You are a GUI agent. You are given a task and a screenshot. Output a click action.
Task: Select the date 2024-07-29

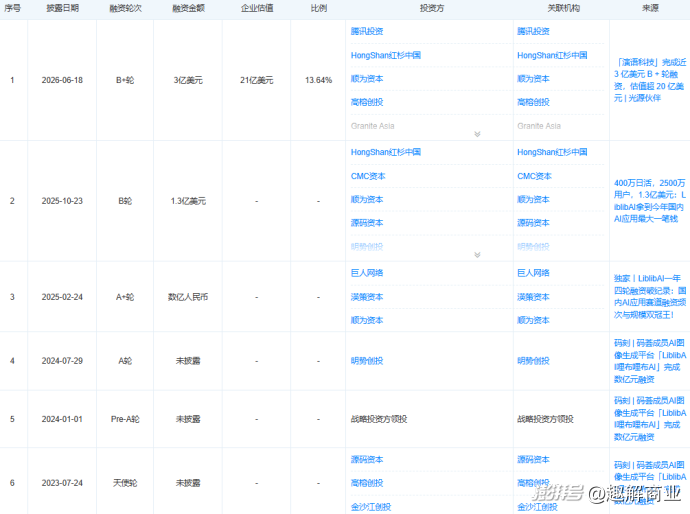[x=62, y=361]
